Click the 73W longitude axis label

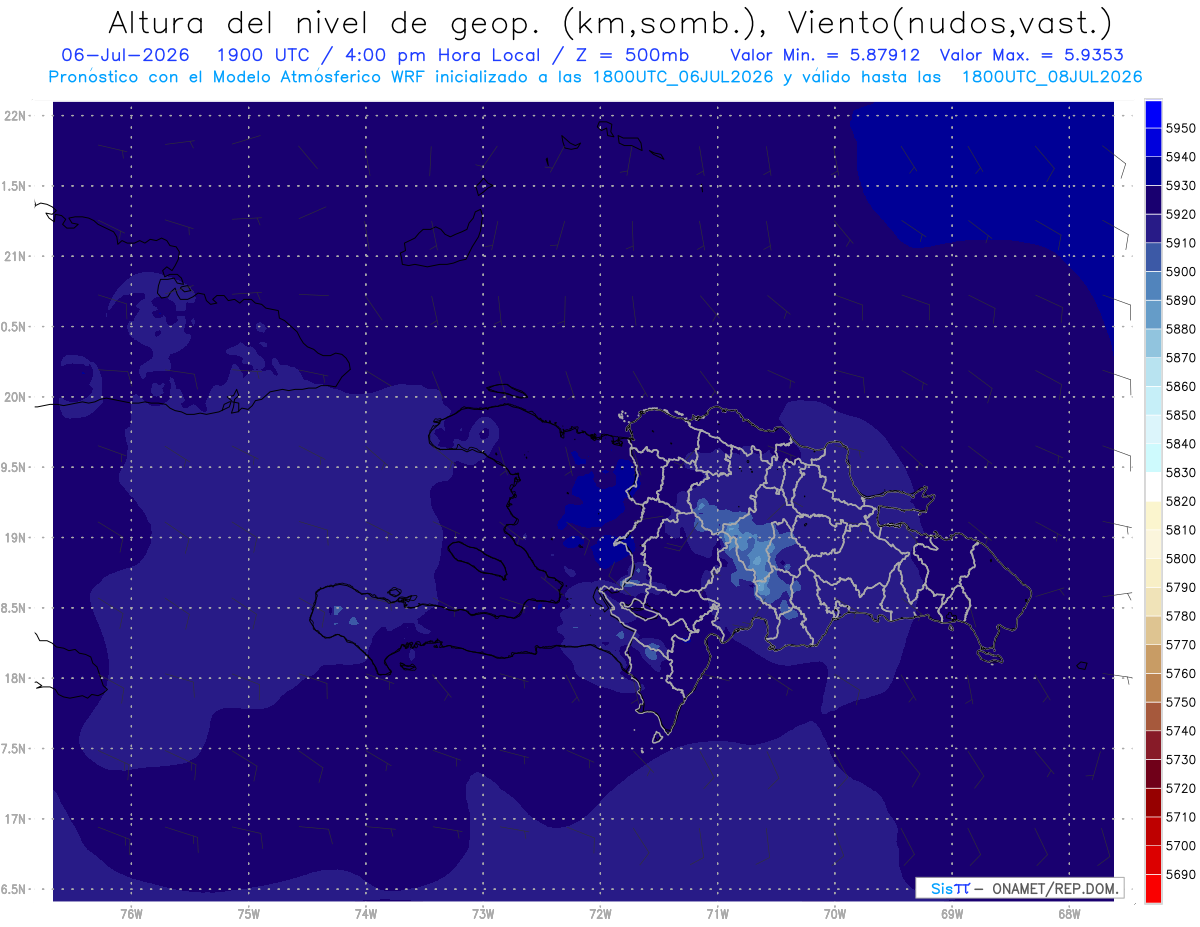483,913
